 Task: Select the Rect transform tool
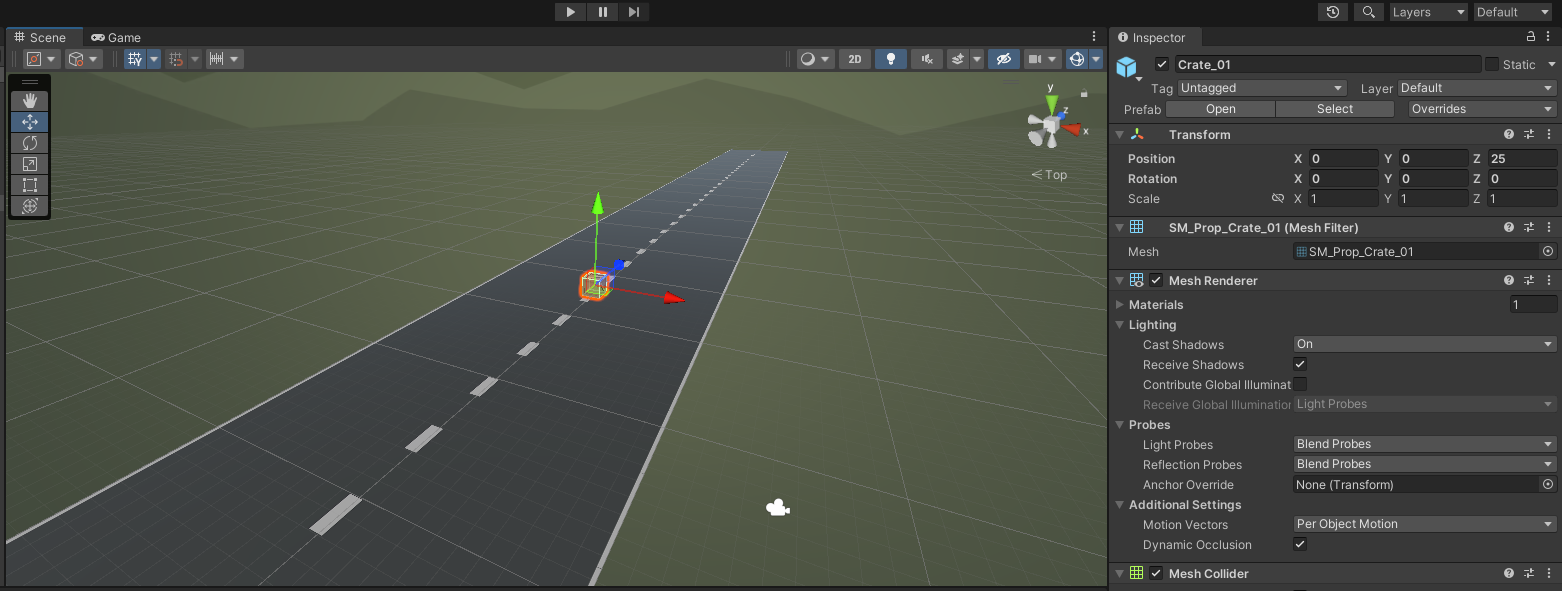tap(30, 185)
